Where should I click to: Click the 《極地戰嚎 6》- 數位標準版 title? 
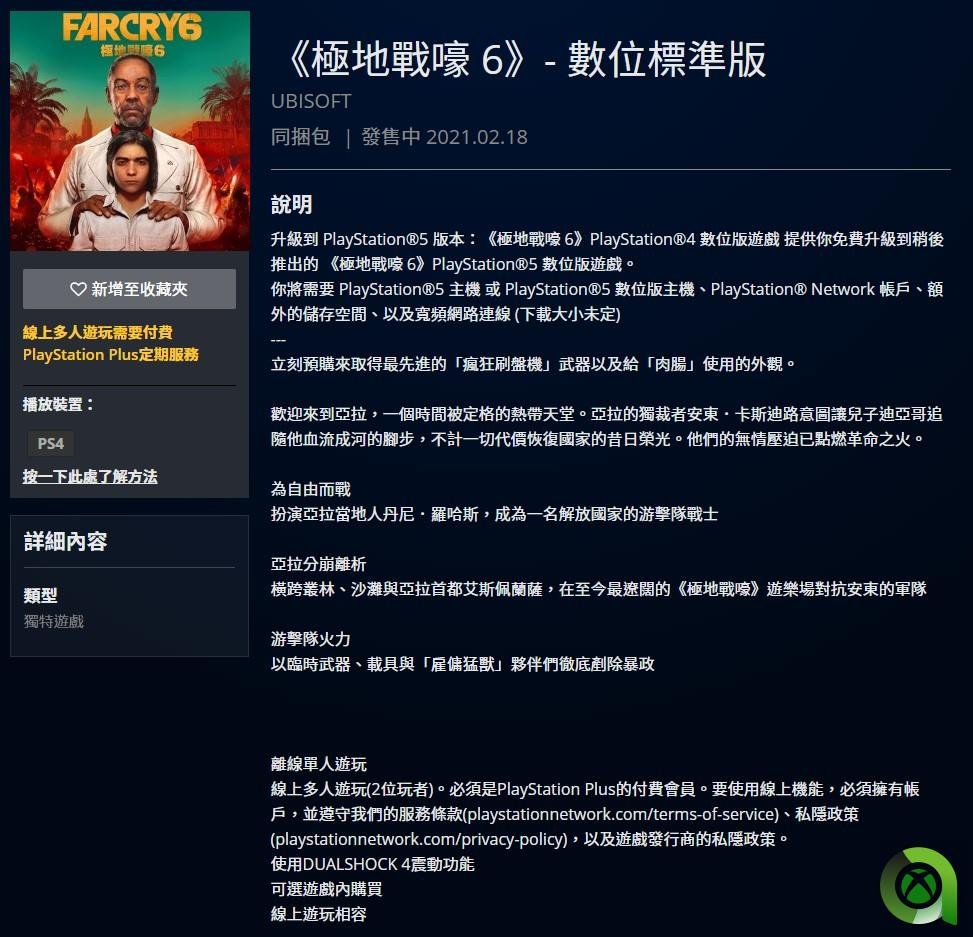coord(525,60)
